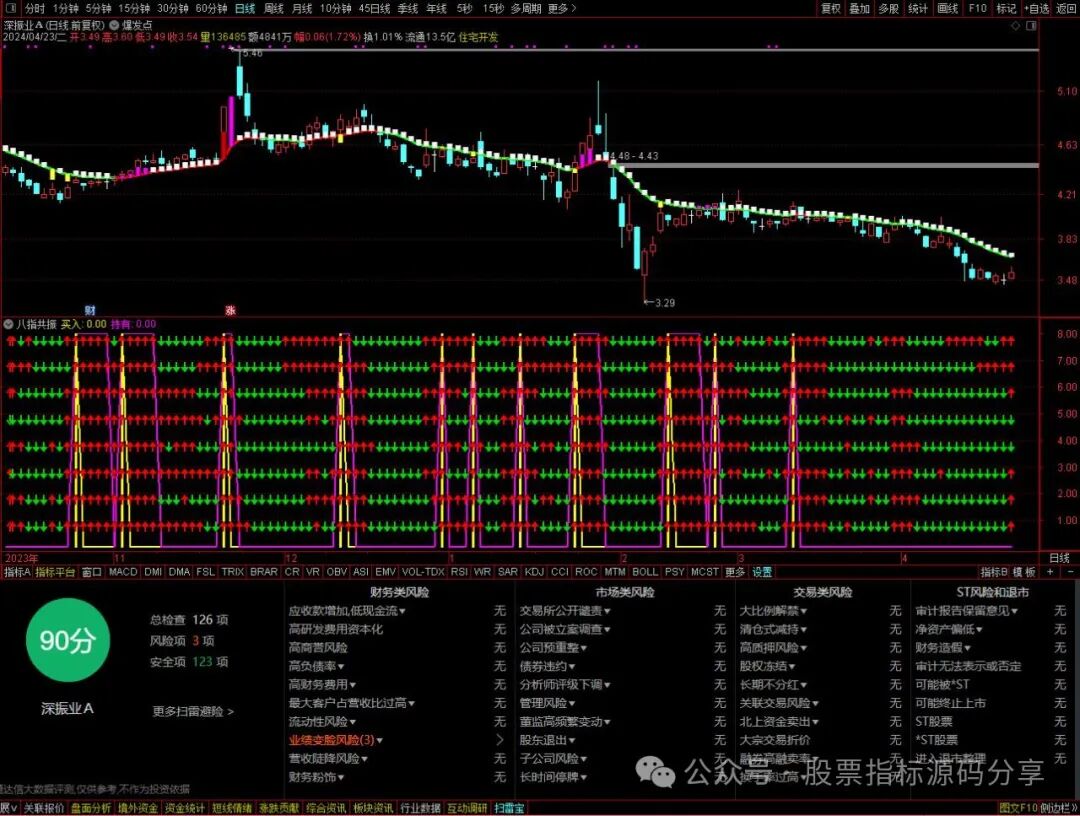Viewport: 1080px width, 816px height.
Task: Click the 指标B button
Action: click(x=994, y=572)
